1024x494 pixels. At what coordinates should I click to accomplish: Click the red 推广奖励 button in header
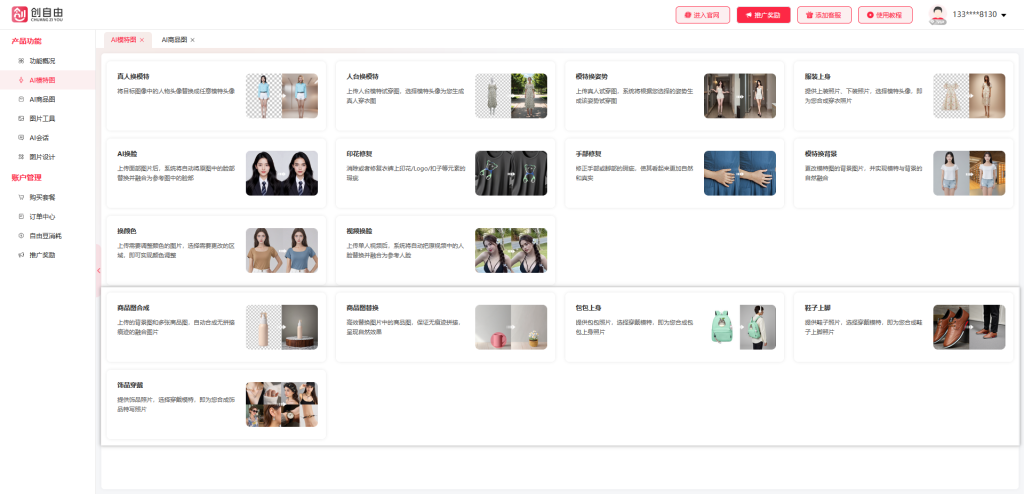coord(763,15)
